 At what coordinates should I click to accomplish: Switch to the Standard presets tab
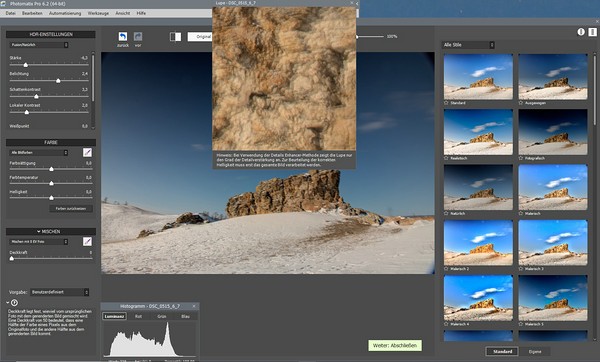point(502,351)
